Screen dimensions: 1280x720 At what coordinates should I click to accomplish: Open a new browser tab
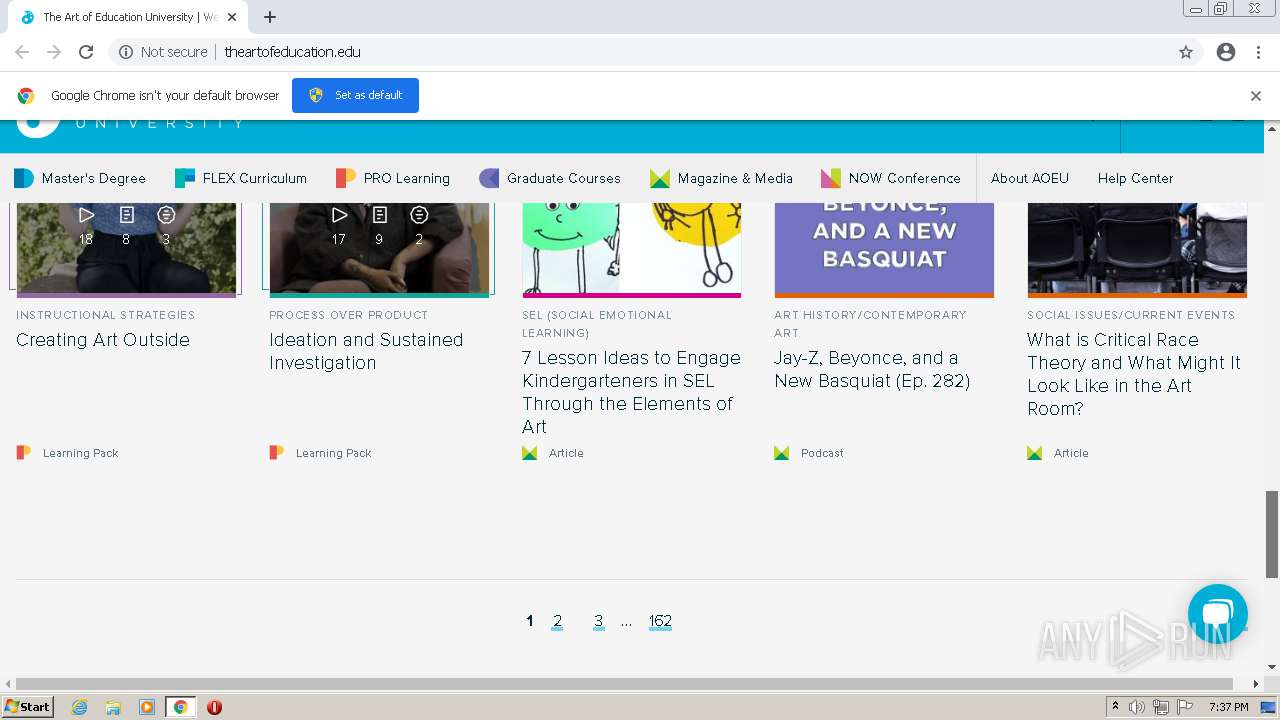pyautogui.click(x=270, y=17)
